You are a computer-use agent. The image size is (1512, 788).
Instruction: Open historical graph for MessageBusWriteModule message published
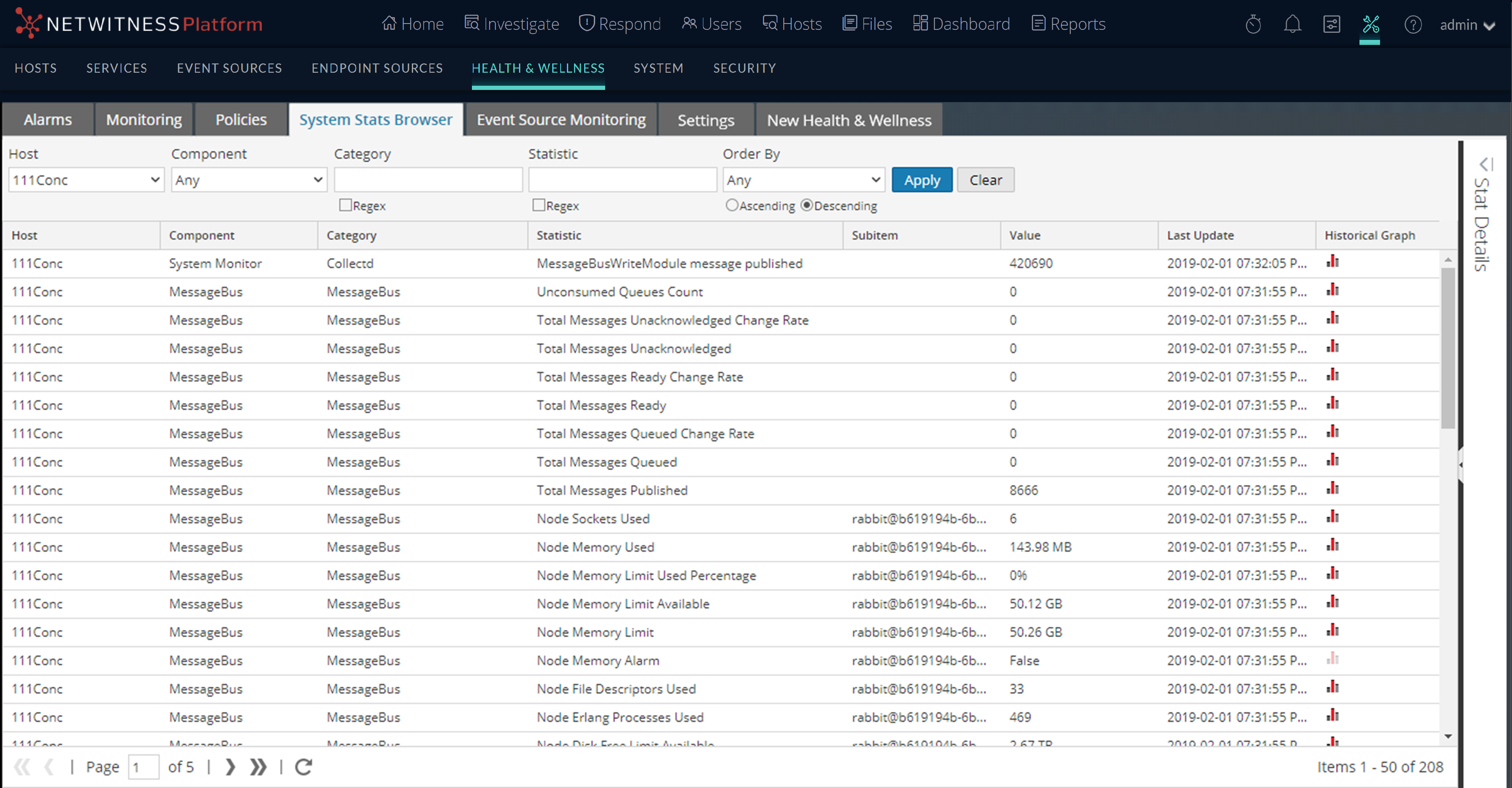coord(1333,261)
